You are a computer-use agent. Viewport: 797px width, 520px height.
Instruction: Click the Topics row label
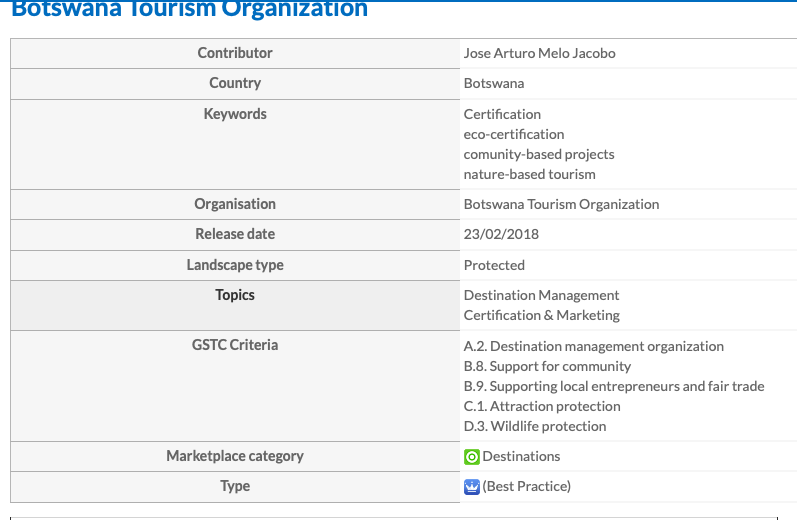coord(235,295)
